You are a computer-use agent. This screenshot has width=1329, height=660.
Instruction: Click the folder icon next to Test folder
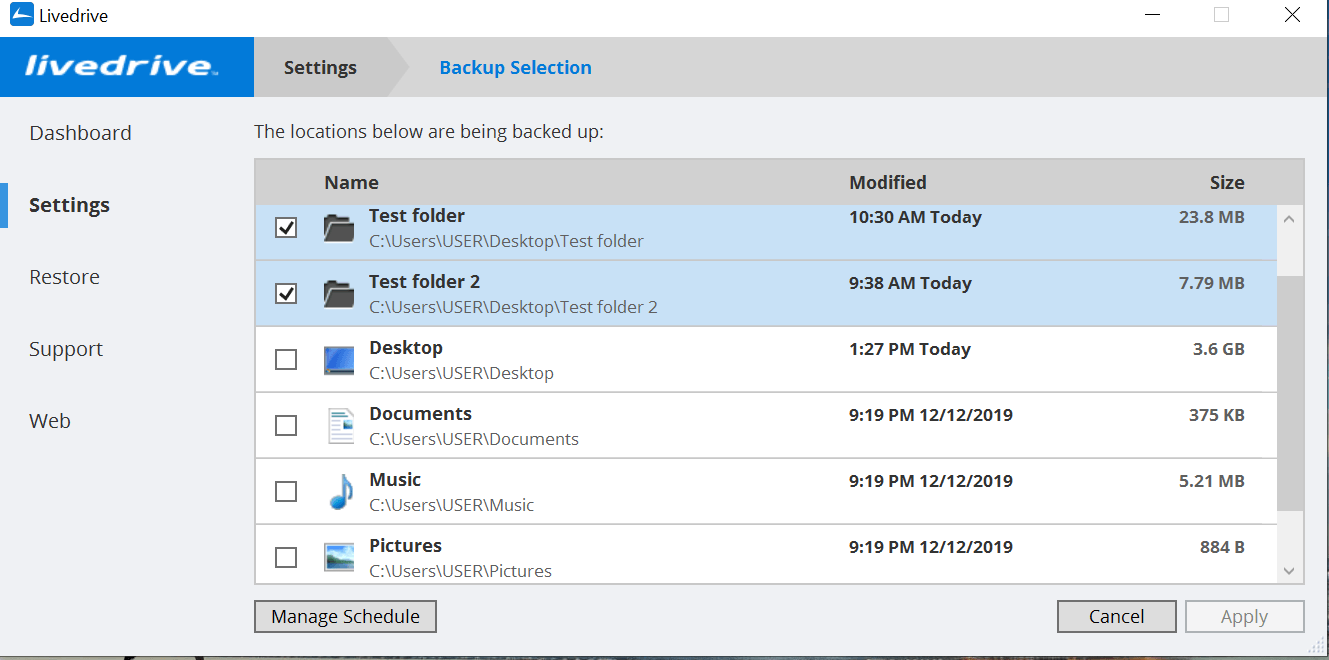338,227
